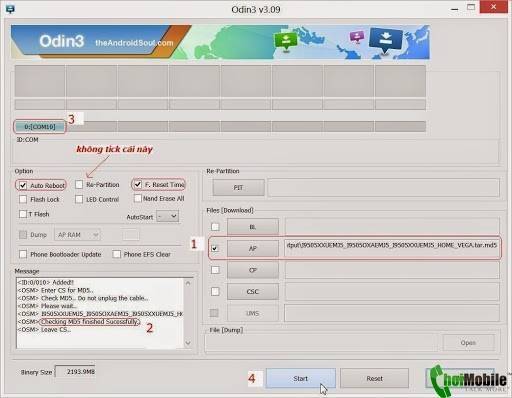
Task: Close the Odin3 window
Action: pyautogui.click(x=494, y=7)
